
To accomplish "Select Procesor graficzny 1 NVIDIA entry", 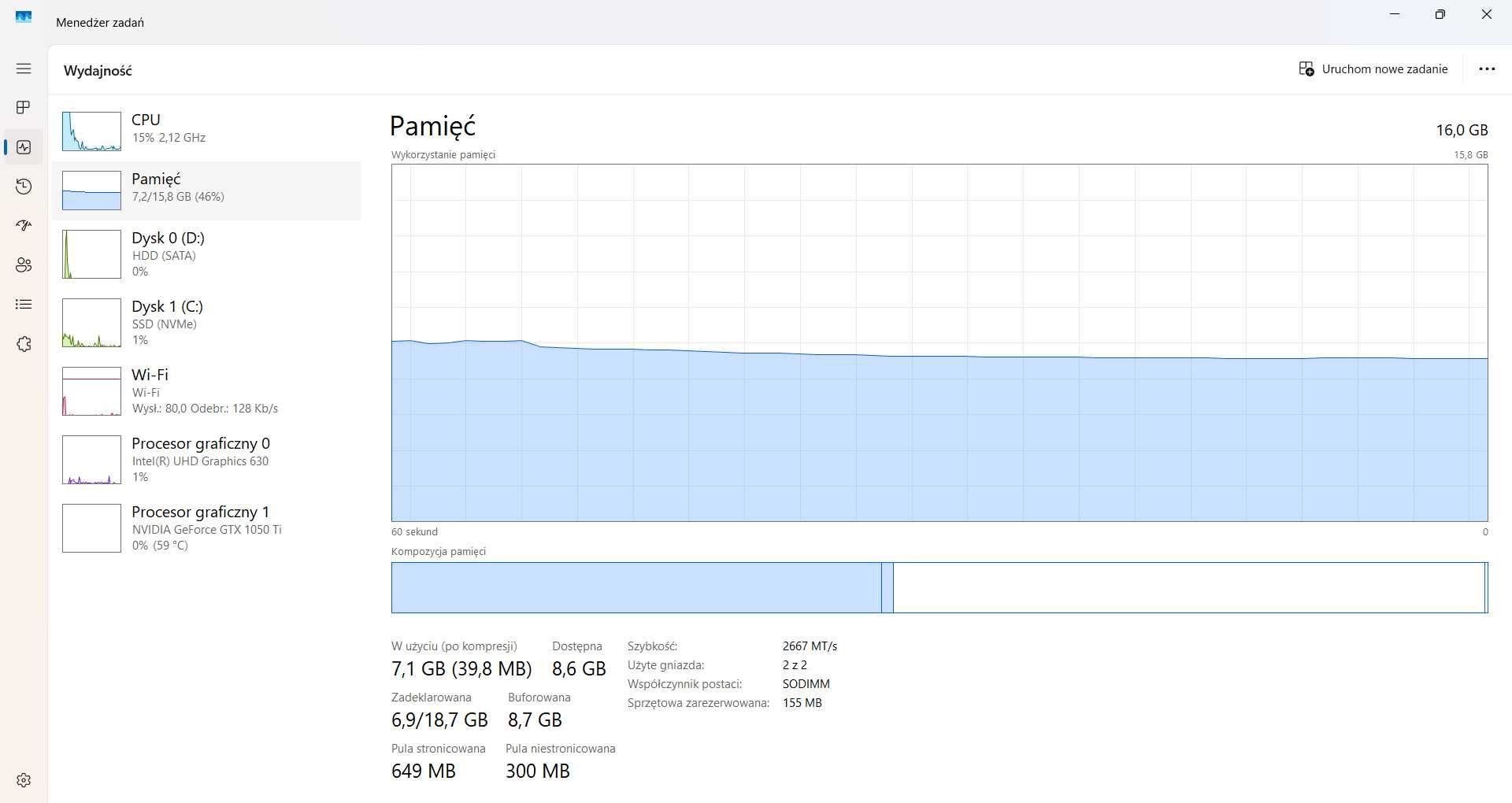I will click(206, 528).
